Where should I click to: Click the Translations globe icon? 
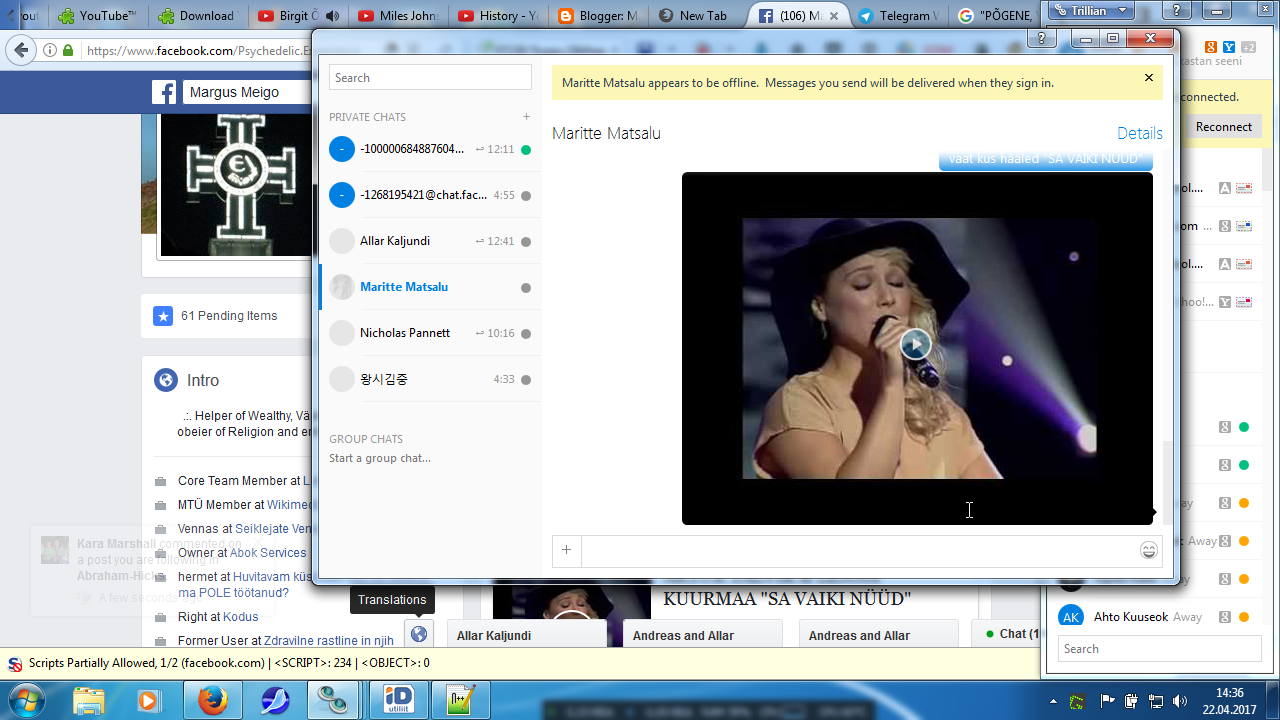[419, 633]
